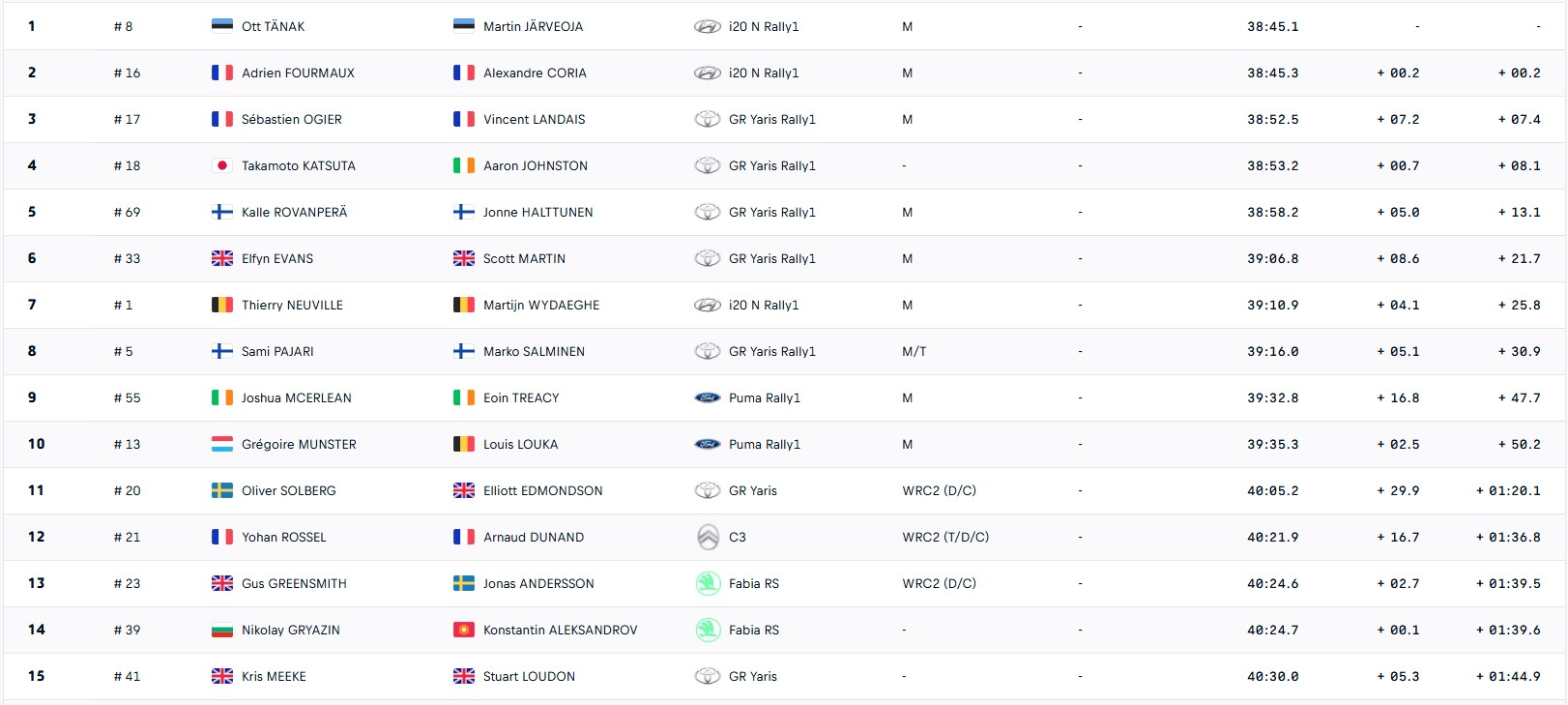The height and width of the screenshot is (705, 1568).
Task: Click the WRC2 (T/D/C) eligibility for Yohan ROSSEL
Action: (945, 537)
